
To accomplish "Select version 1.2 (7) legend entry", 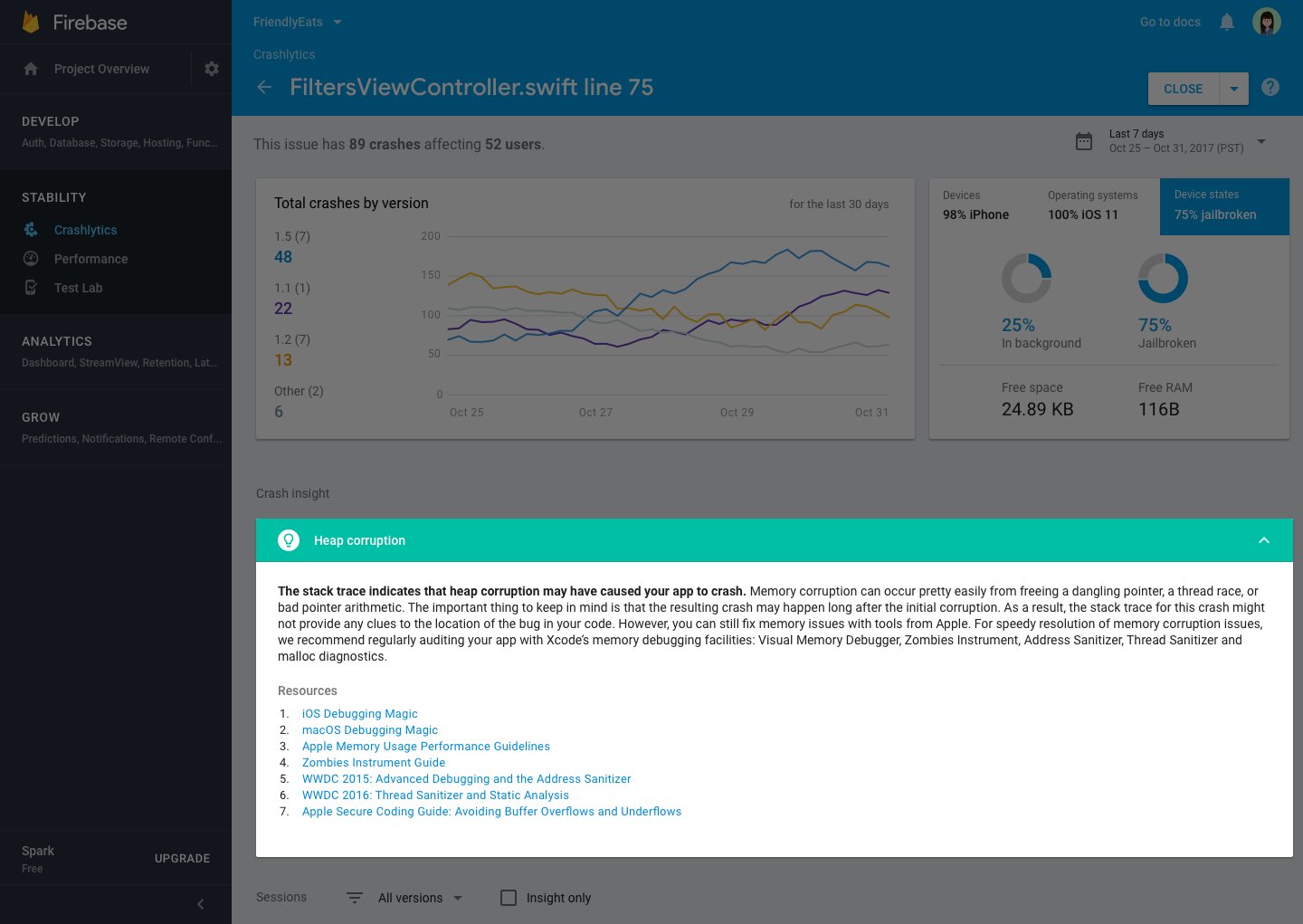I will pyautogui.click(x=292, y=350).
